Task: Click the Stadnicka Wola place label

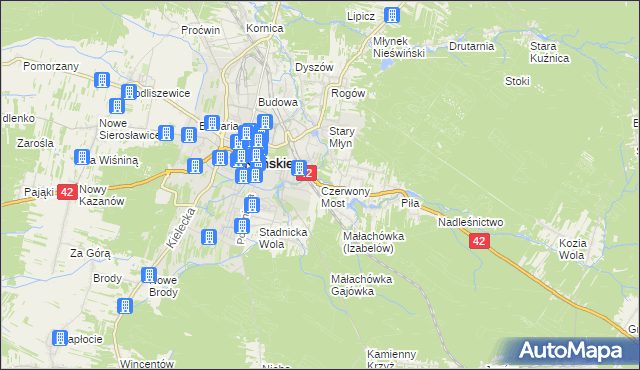Action: (x=283, y=238)
